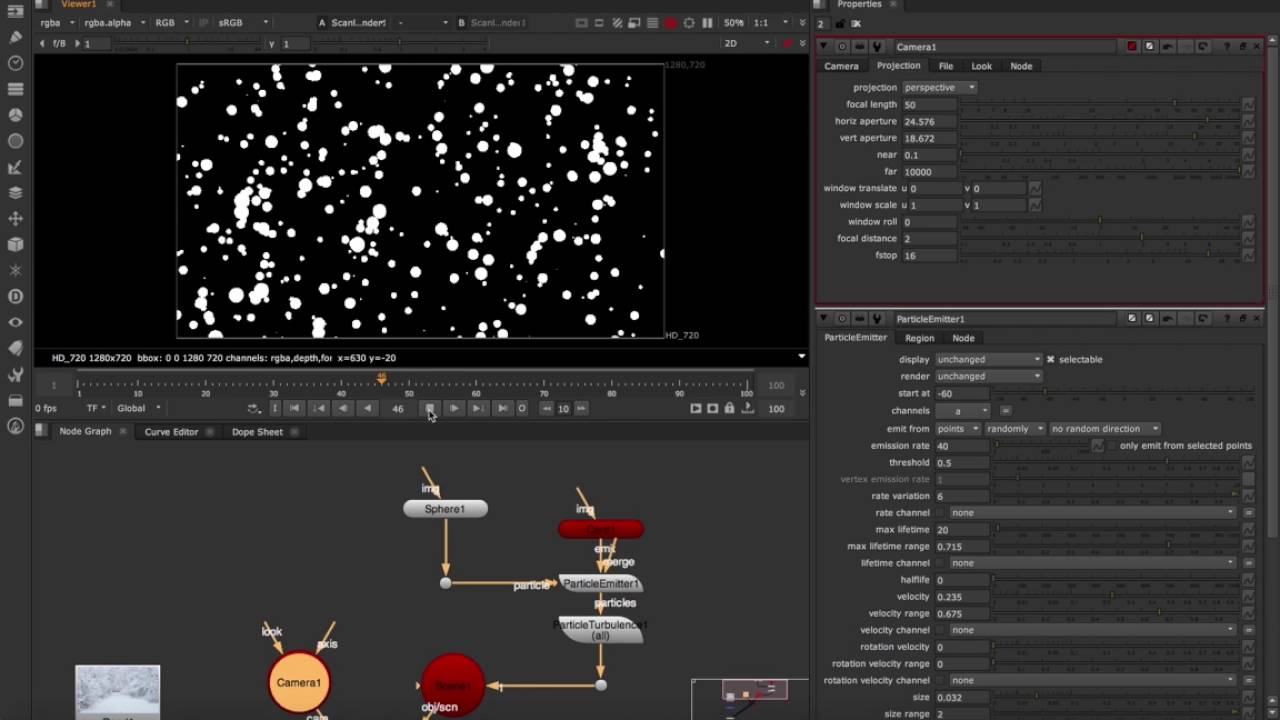
Task: Open the Draw nodes toolbar menu
Action: [15, 37]
